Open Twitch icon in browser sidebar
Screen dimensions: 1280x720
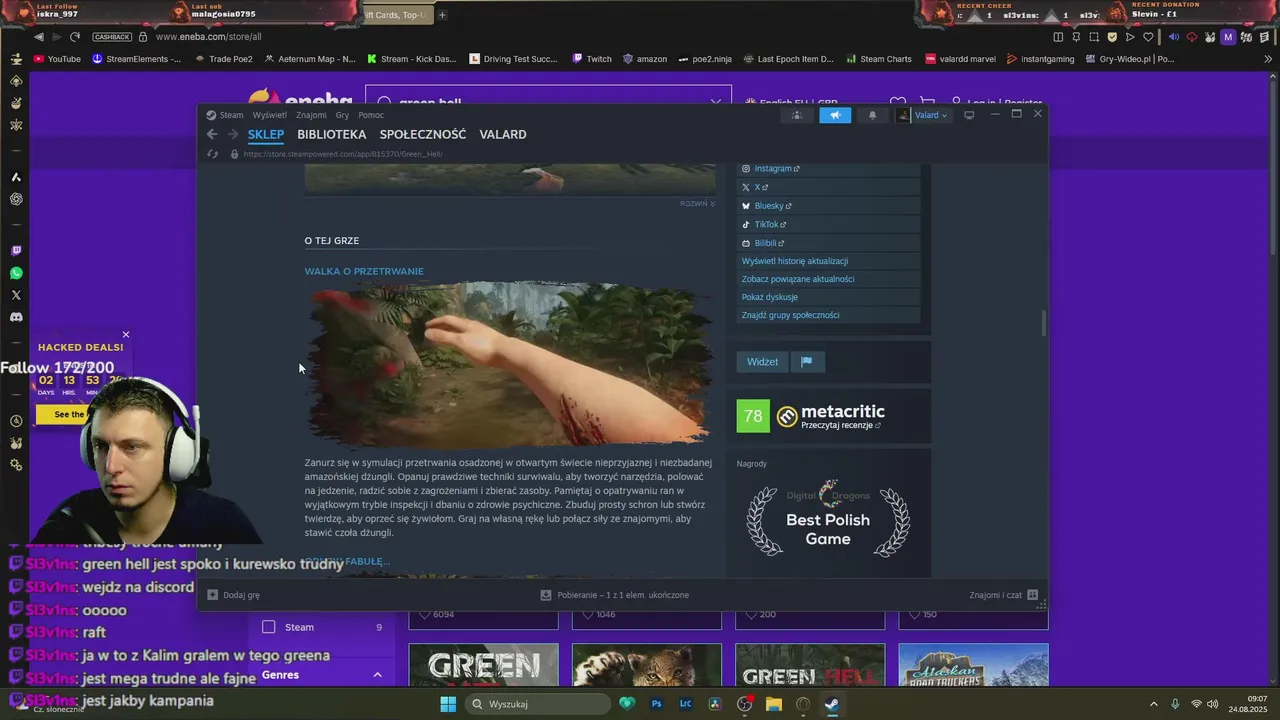pyautogui.click(x=16, y=251)
